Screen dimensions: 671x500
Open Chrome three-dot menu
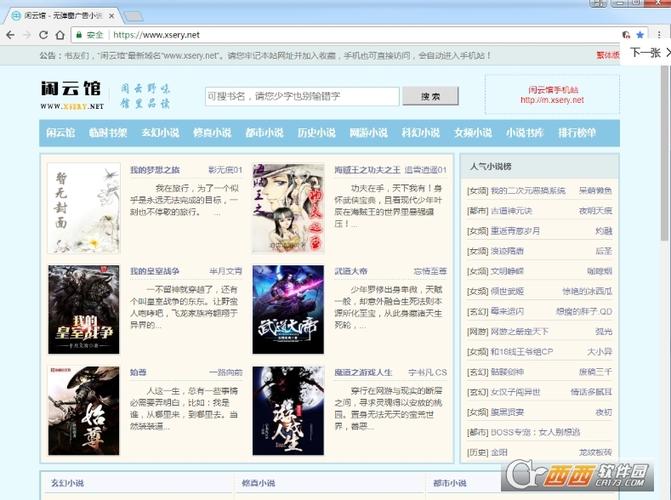coord(659,35)
